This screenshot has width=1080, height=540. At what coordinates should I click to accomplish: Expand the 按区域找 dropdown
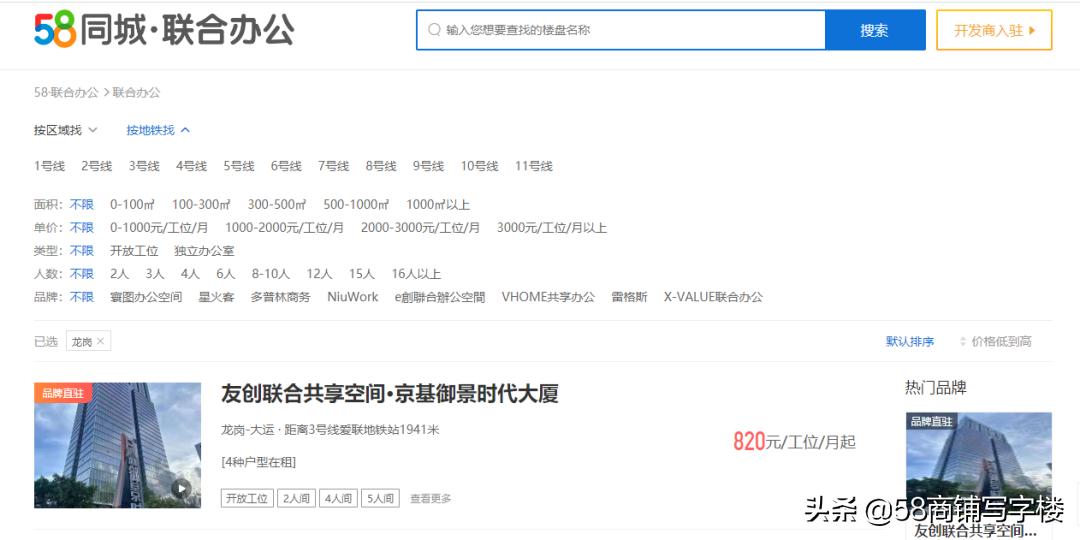pyautogui.click(x=66, y=130)
